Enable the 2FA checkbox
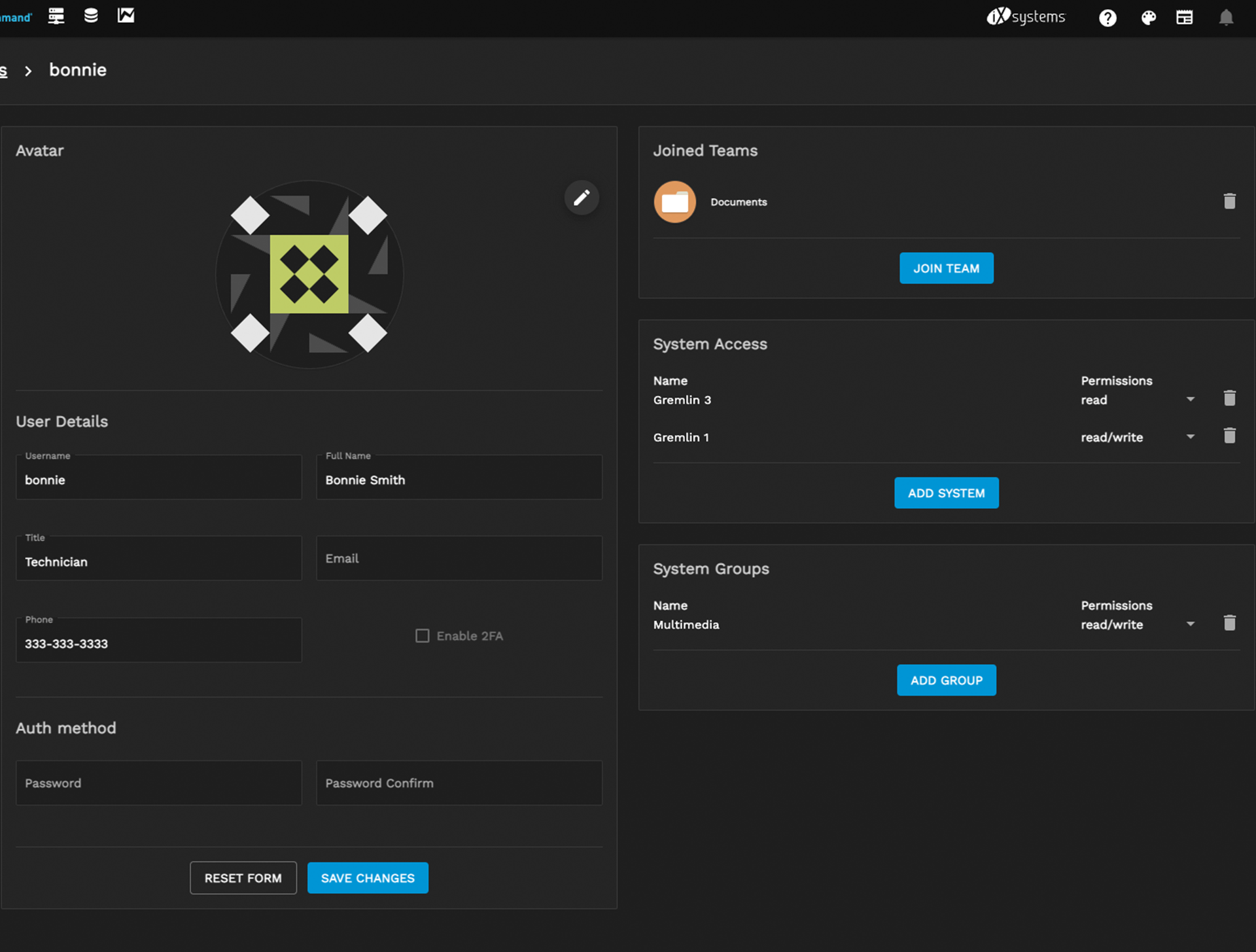This screenshot has height=952, width=1256. [423, 636]
